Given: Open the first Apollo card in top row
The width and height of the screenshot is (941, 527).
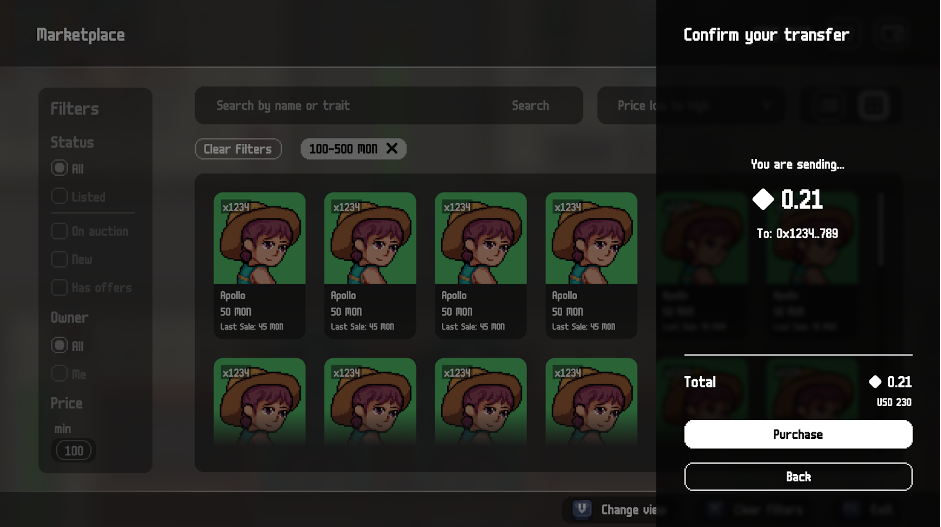Looking at the screenshot, I should [260, 265].
